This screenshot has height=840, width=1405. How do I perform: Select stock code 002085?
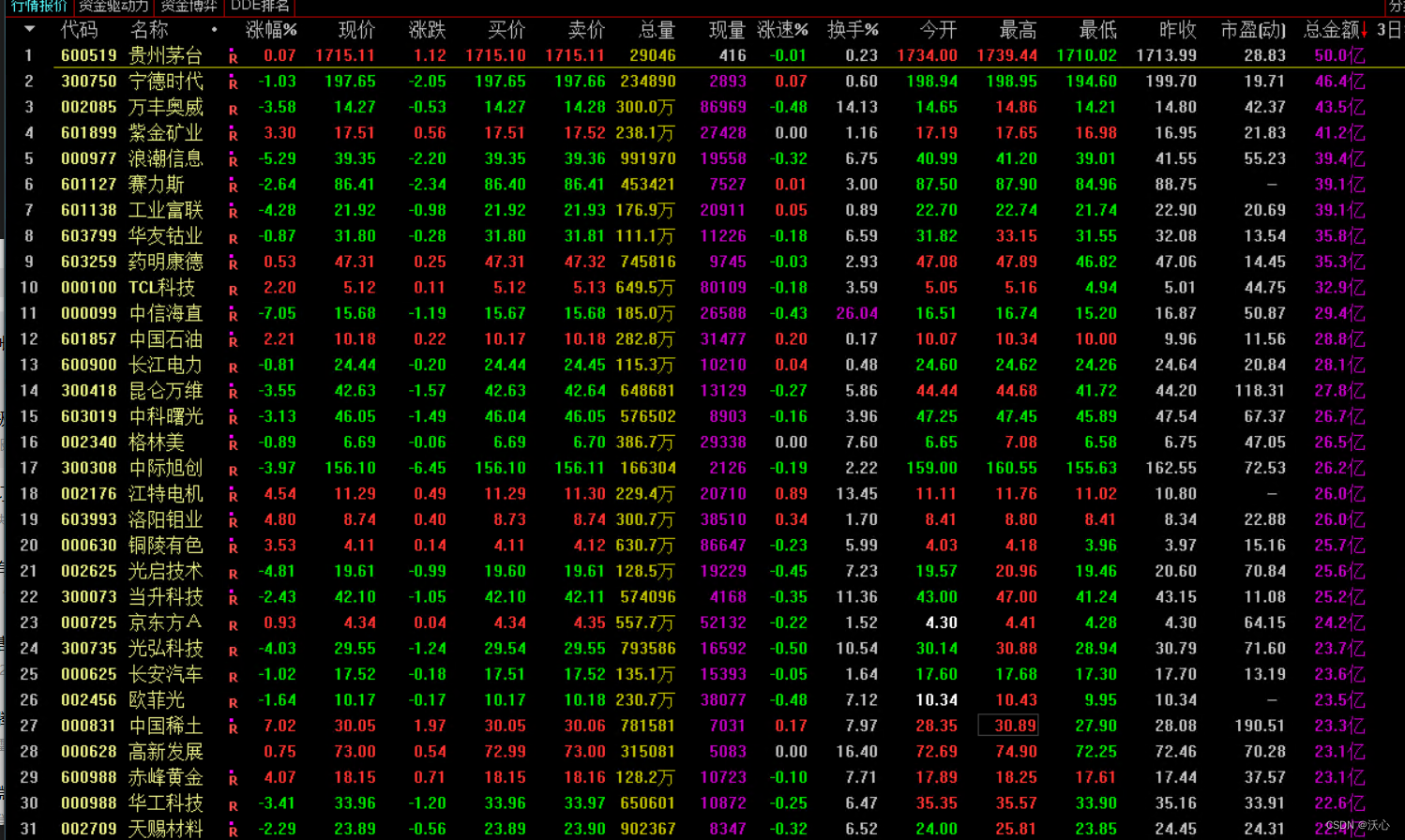[x=89, y=107]
